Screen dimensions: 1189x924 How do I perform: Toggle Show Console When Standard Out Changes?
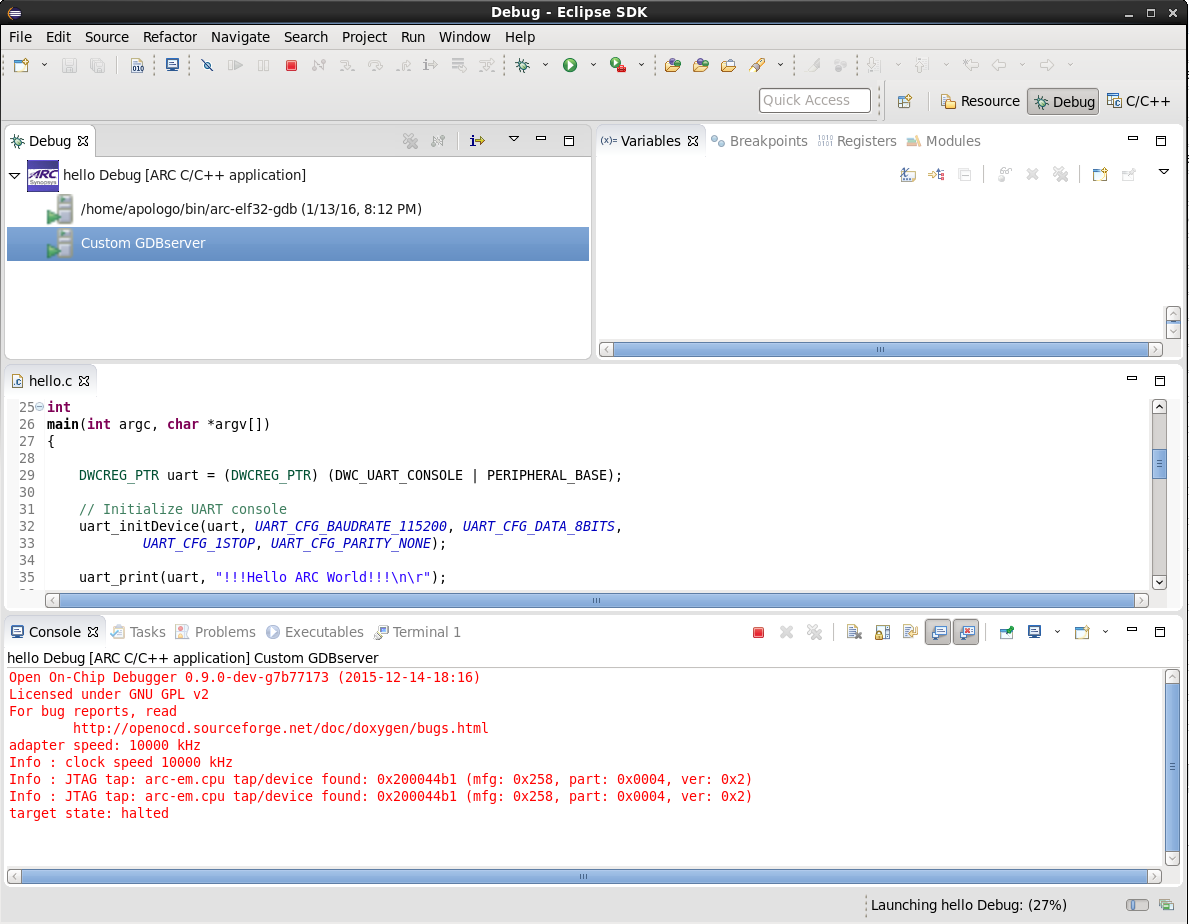(x=938, y=632)
